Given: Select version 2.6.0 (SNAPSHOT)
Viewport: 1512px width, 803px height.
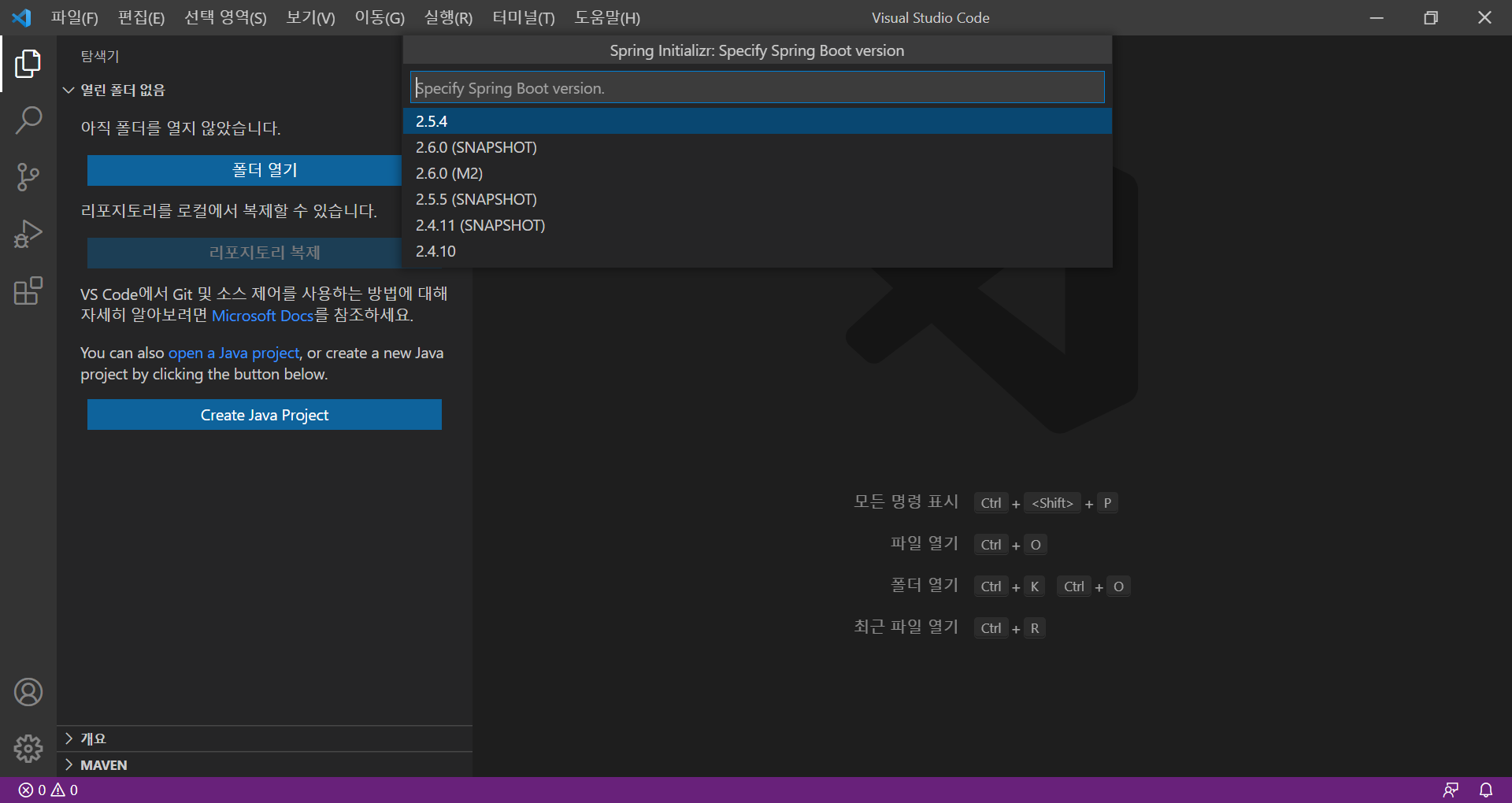Looking at the screenshot, I should [758, 147].
